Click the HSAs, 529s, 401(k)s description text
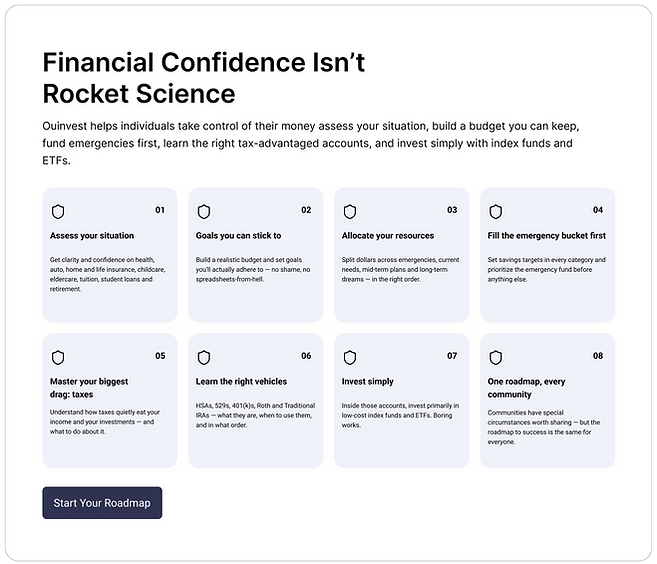This screenshot has height=564, width=657. [255, 415]
